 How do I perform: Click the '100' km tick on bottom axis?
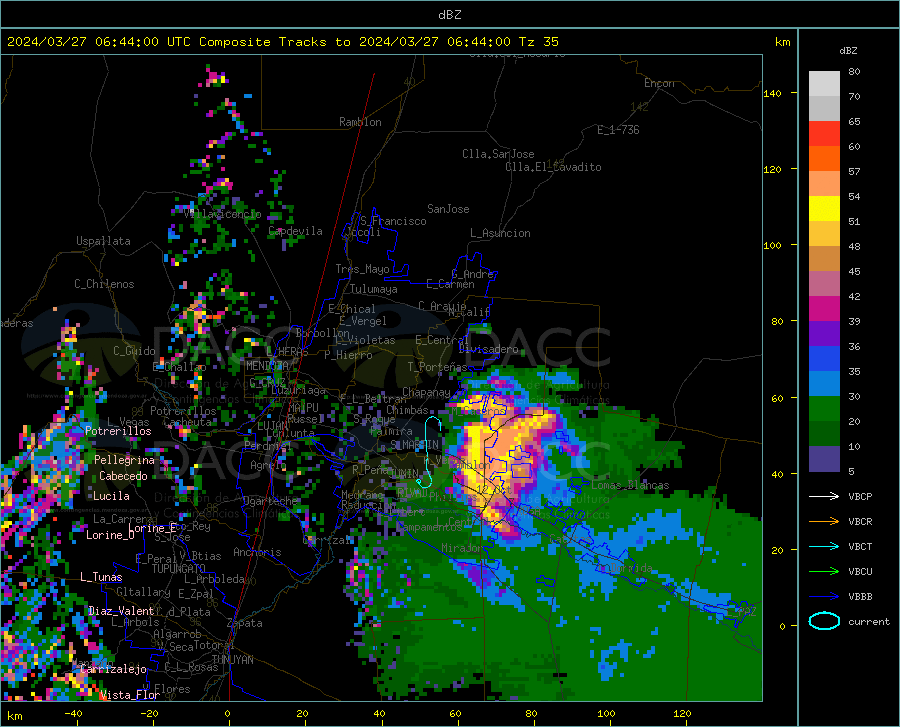606,713
